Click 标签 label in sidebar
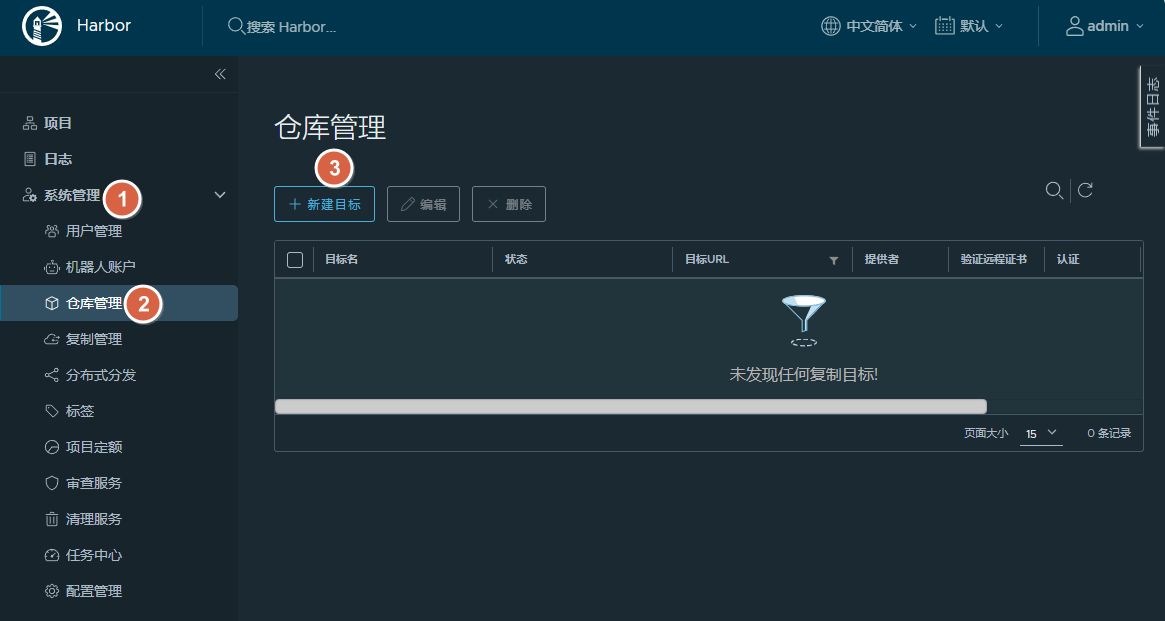The width and height of the screenshot is (1165, 621). pos(80,411)
